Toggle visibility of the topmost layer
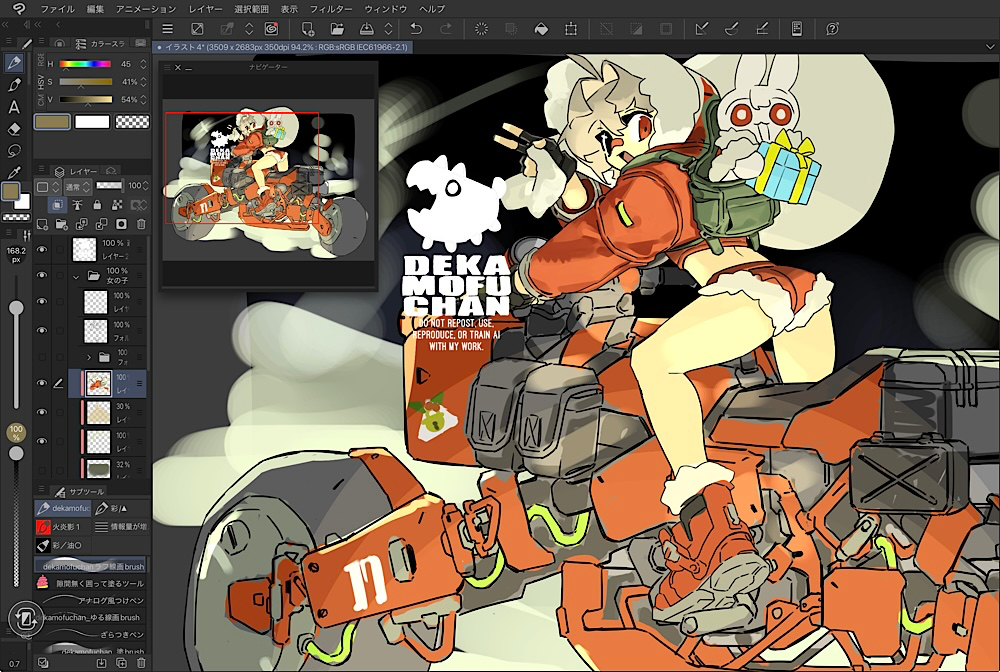The width and height of the screenshot is (1000, 672). point(42,249)
